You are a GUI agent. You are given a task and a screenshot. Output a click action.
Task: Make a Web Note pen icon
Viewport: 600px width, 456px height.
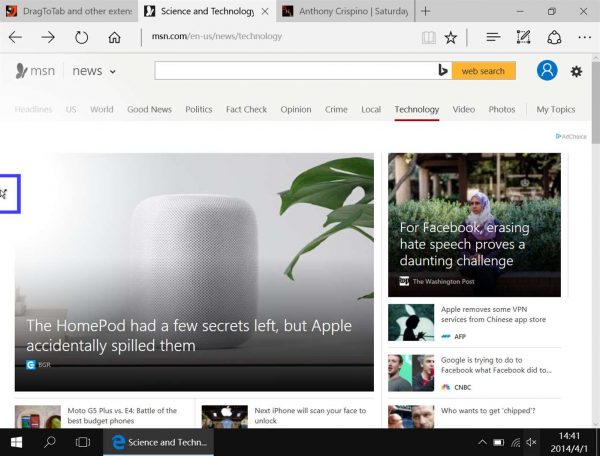[523, 37]
